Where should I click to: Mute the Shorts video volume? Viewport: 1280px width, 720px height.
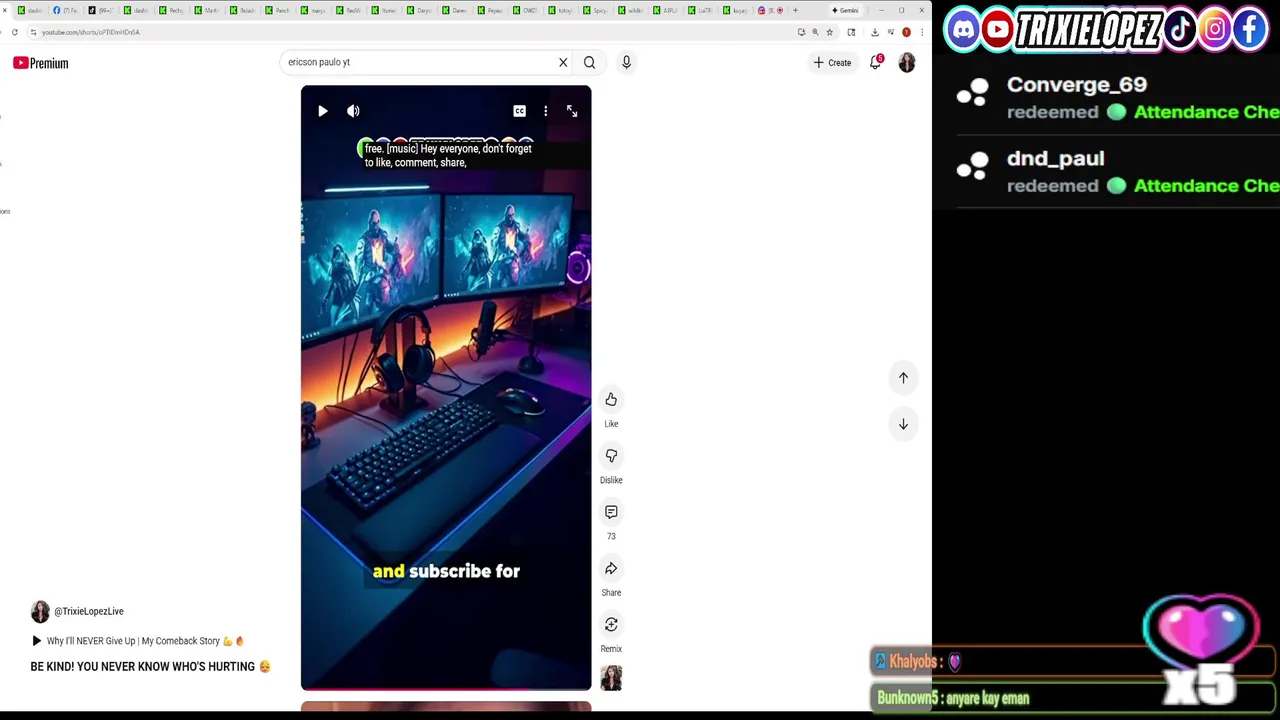(353, 111)
